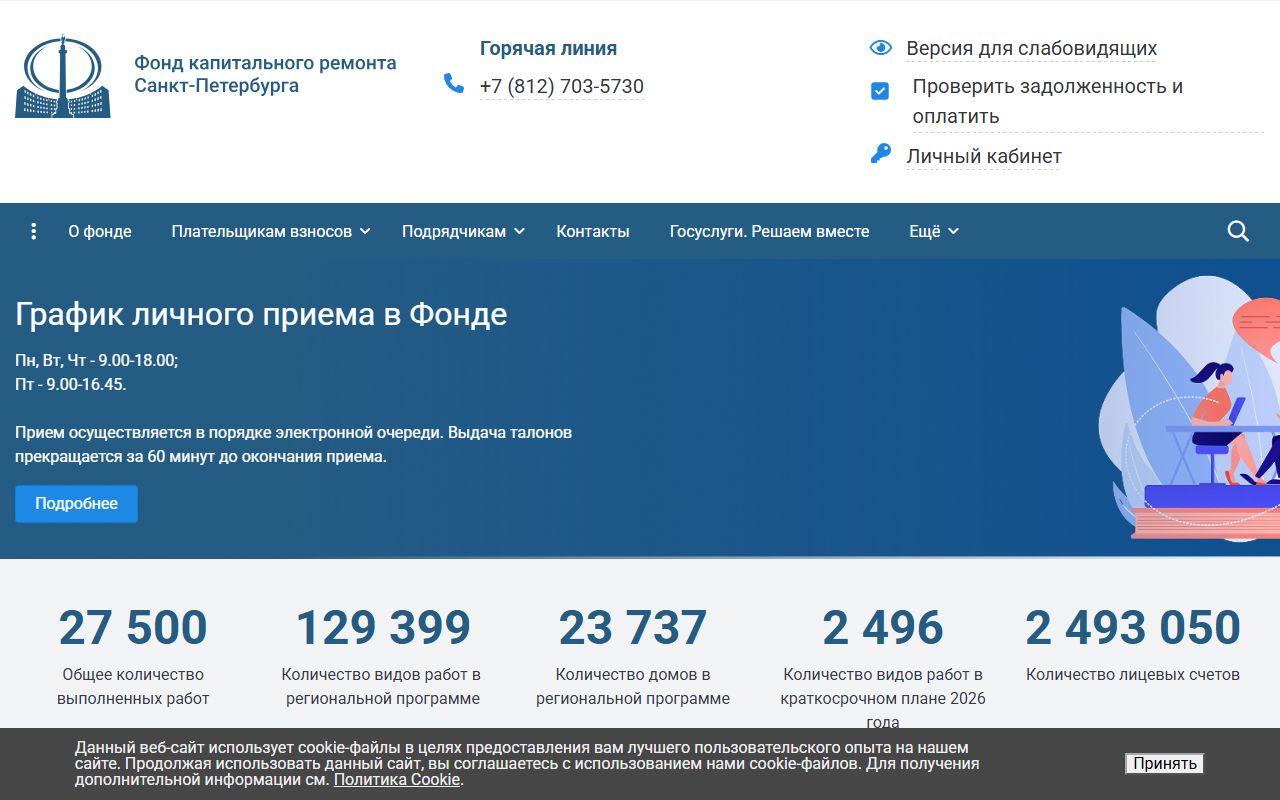Open Версия для слабовидящих link

(x=1031, y=48)
